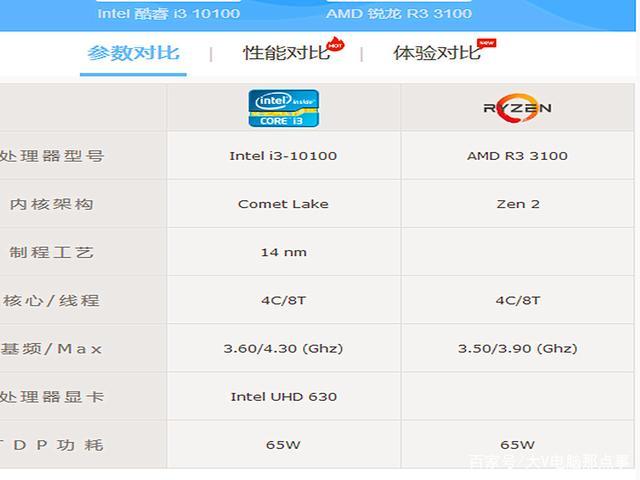Click the 核心/线程 row label
Screen dimensions: 640x480
(x=51, y=300)
